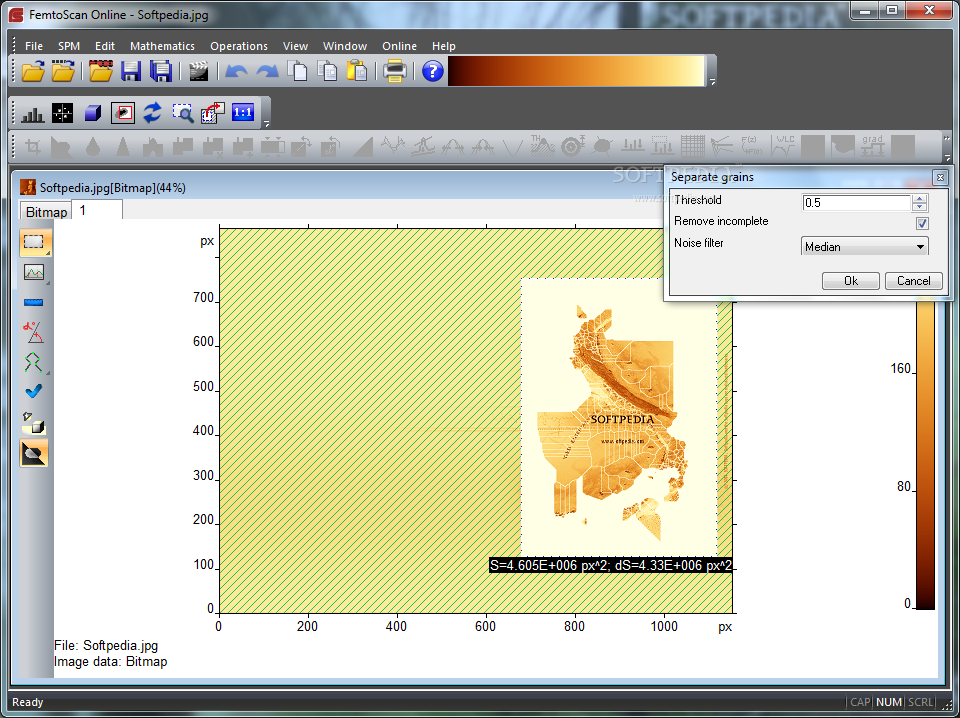
Task: Click the Print icon
Action: pos(395,71)
